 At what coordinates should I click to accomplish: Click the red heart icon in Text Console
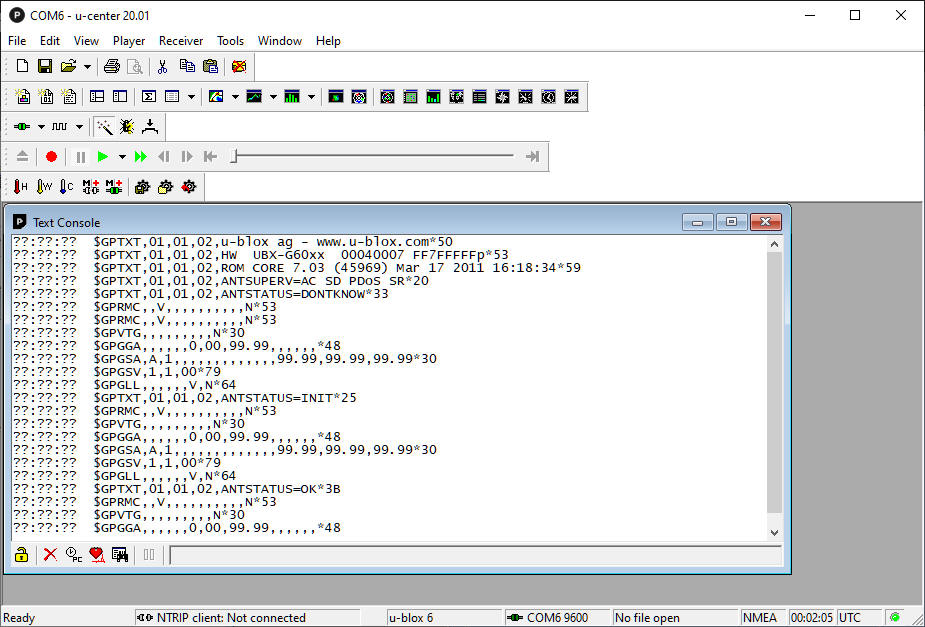[97, 554]
